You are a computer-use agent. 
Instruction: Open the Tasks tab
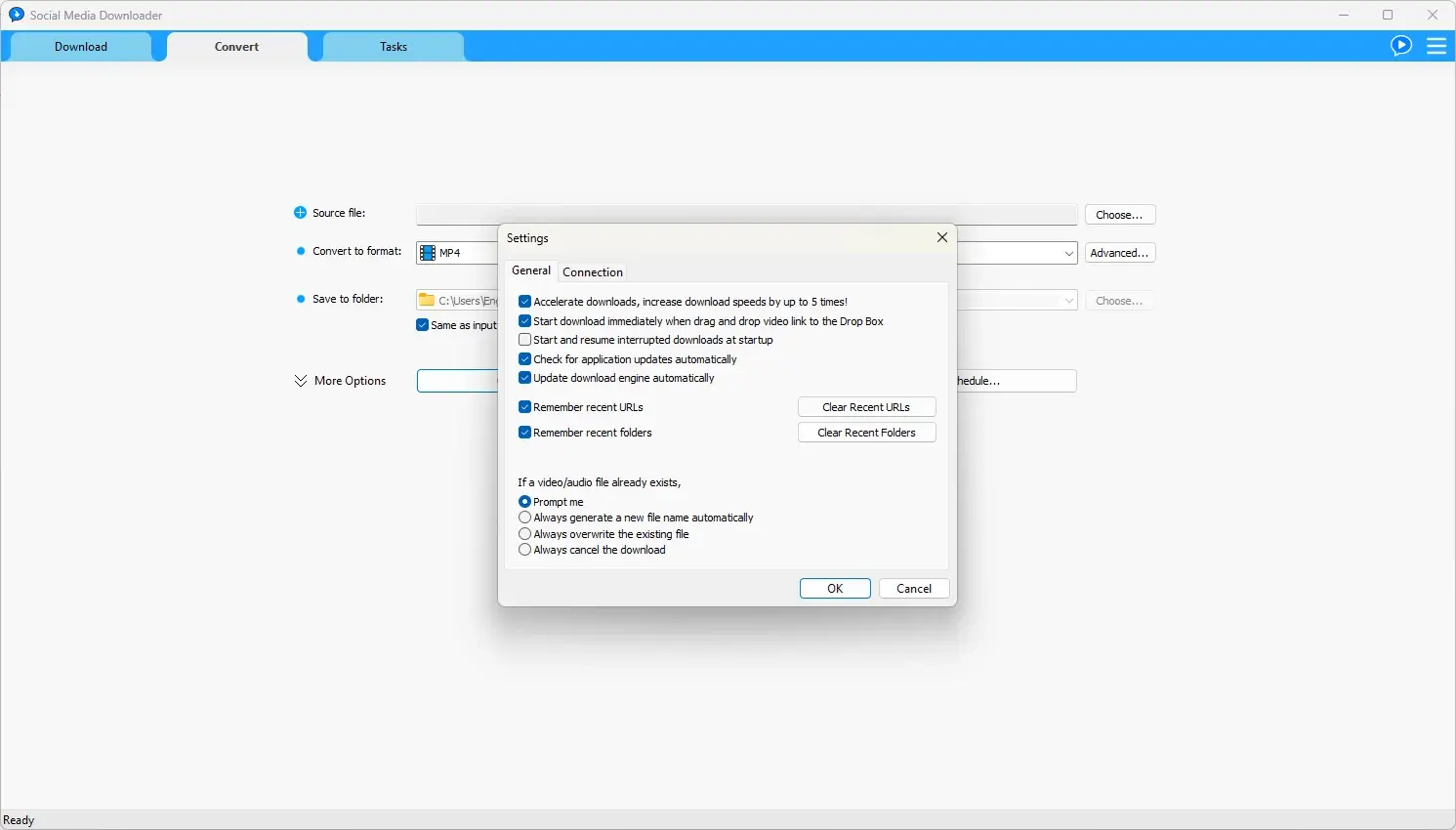pyautogui.click(x=394, y=47)
